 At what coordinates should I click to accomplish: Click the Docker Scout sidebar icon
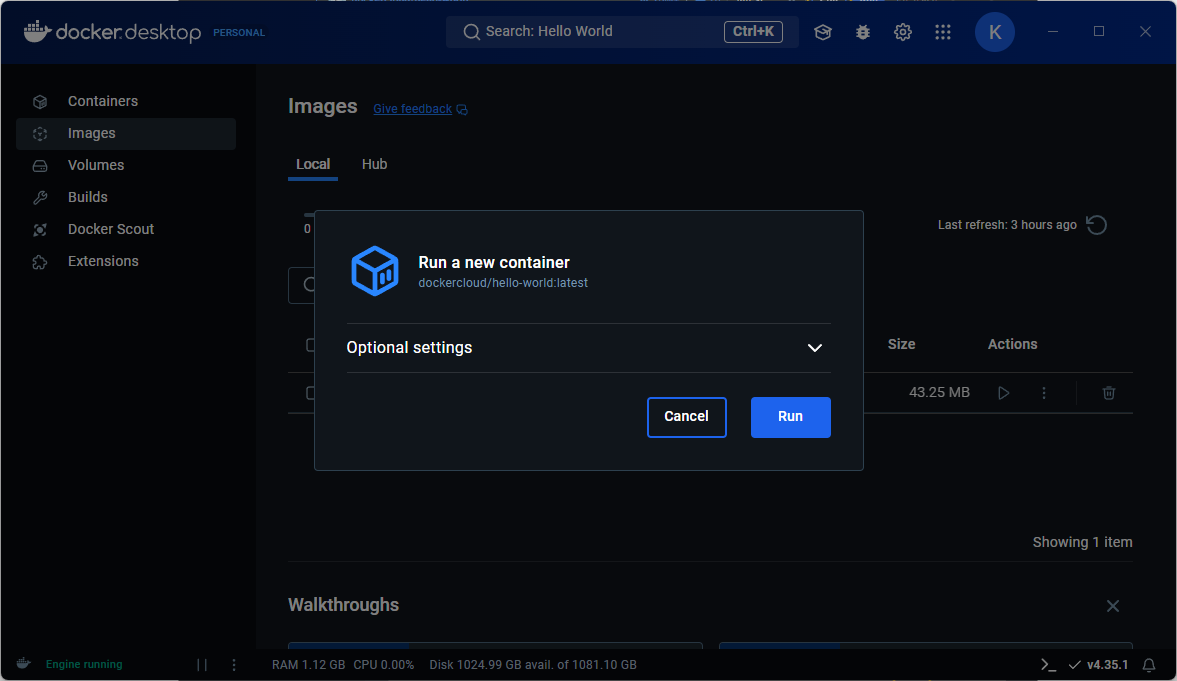40,230
